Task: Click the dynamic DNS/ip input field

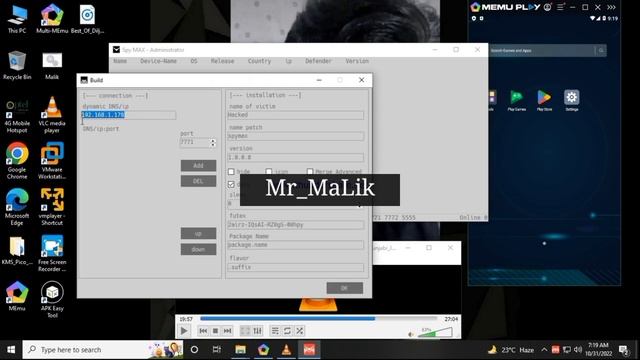Action: (129, 115)
